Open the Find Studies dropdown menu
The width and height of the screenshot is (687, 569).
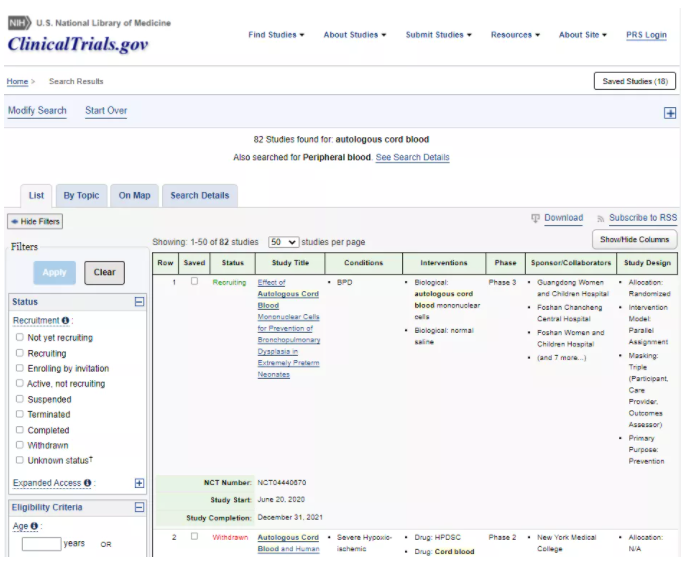point(276,35)
